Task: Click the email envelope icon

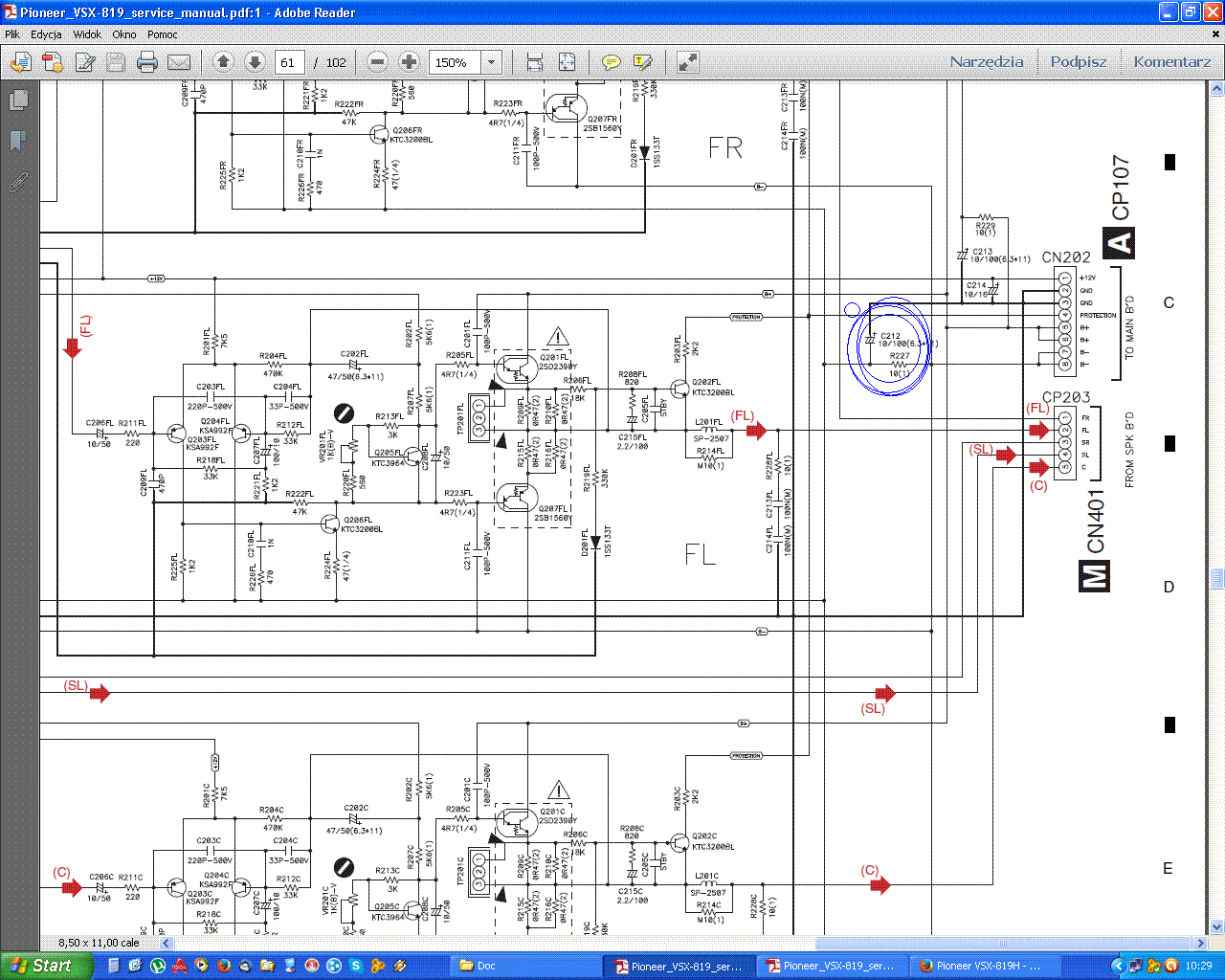Action: pos(179,62)
